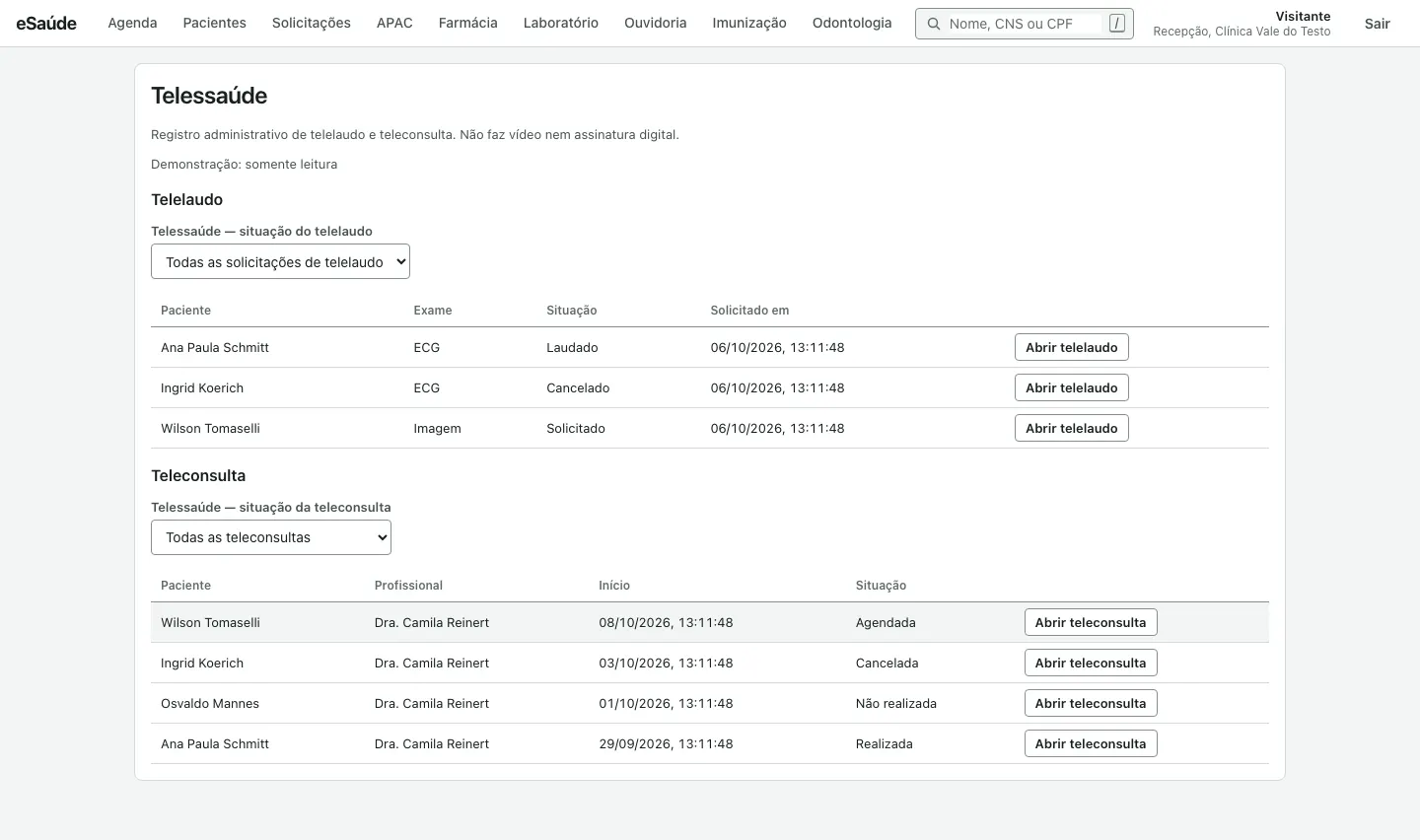
Task: Open Wilson Tomaselli's Imagem telelaudo
Action: coord(1072,428)
